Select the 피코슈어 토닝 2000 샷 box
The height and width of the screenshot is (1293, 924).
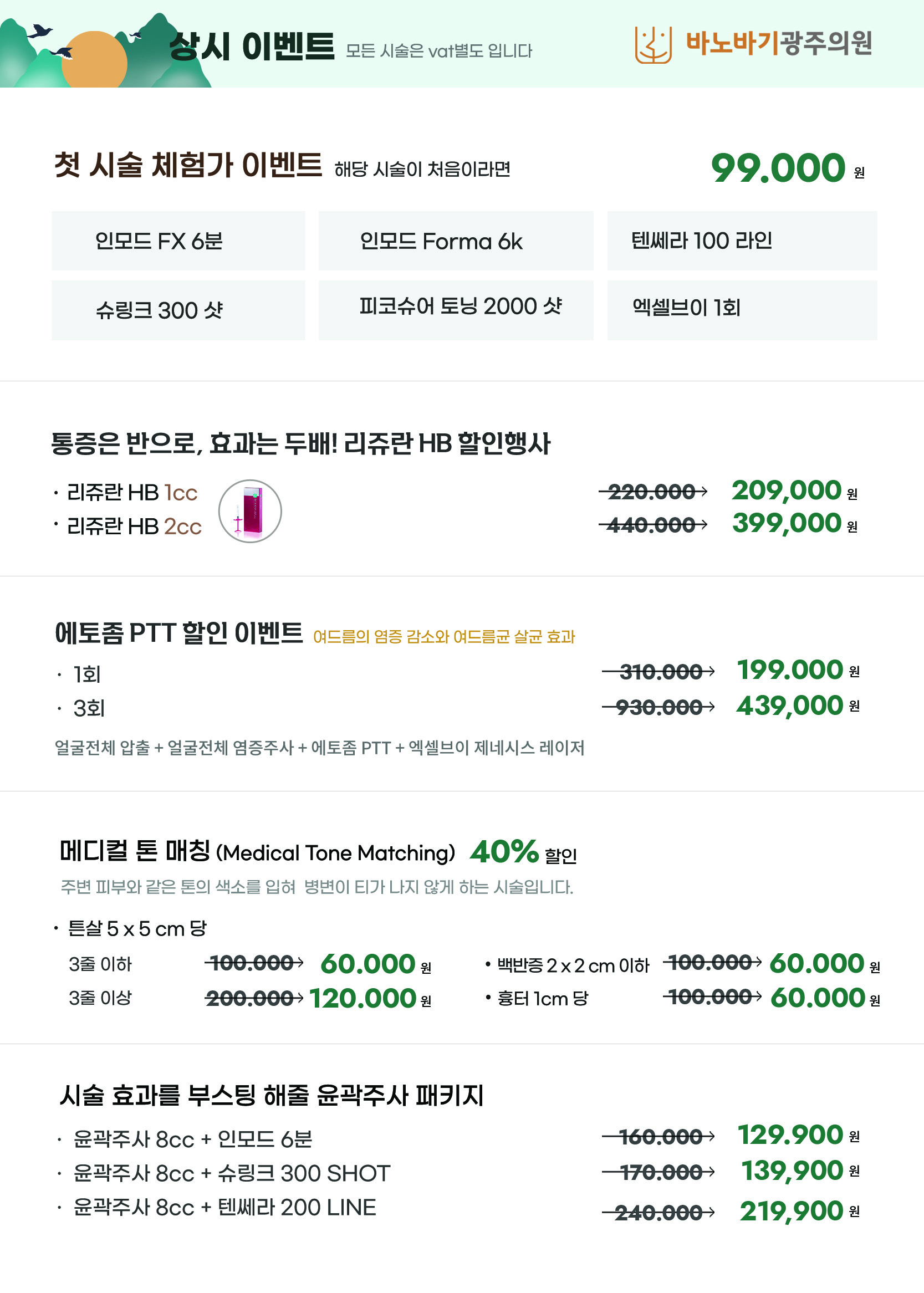click(456, 310)
